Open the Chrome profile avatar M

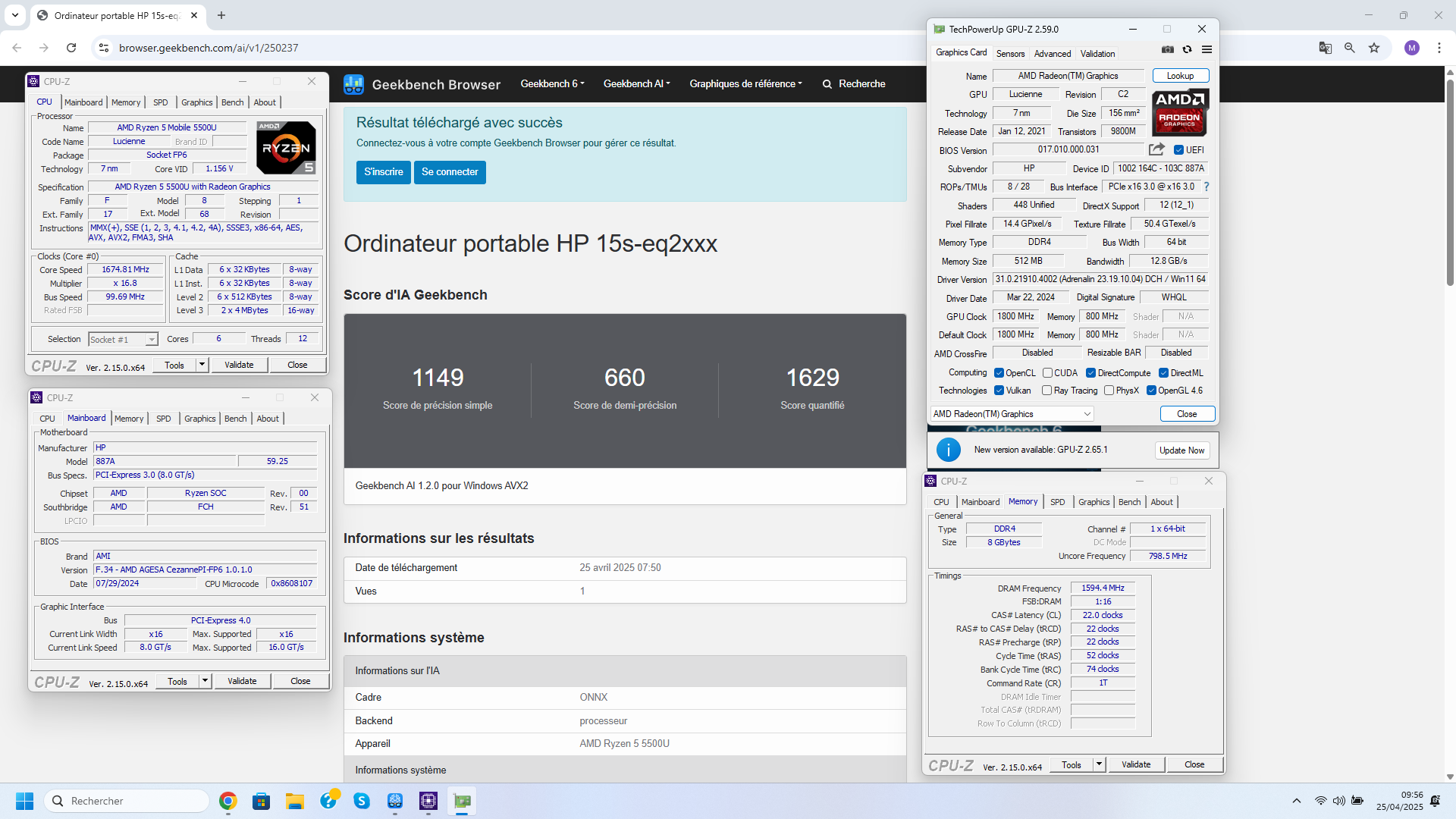[1412, 48]
